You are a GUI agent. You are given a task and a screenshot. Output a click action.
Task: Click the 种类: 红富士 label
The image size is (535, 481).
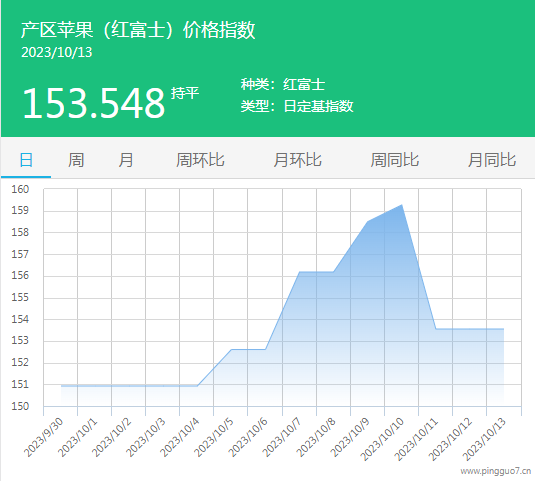(x=283, y=84)
